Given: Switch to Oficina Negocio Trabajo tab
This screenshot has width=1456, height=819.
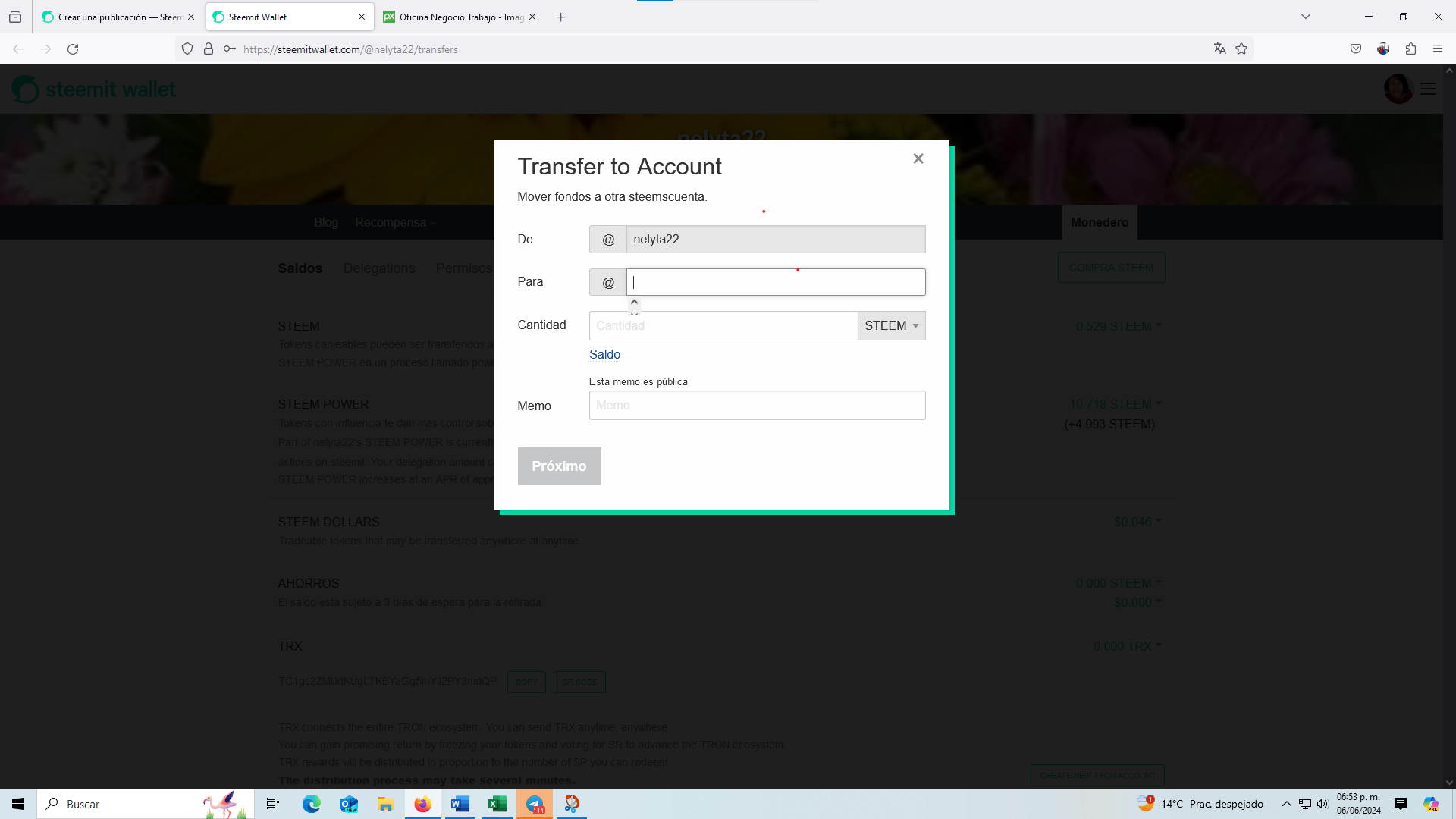Looking at the screenshot, I should point(453,17).
